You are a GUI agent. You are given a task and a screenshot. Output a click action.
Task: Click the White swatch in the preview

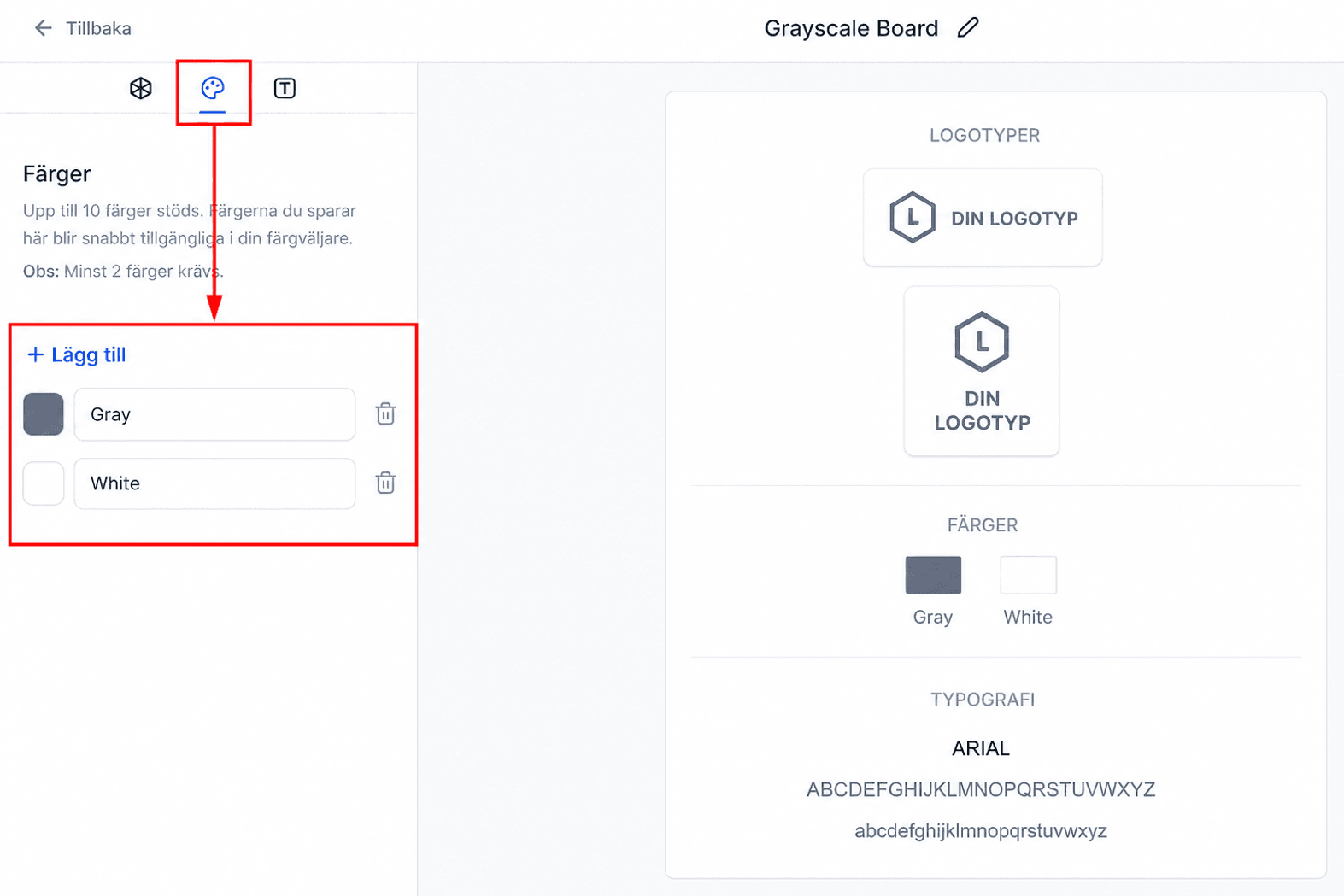click(1028, 575)
